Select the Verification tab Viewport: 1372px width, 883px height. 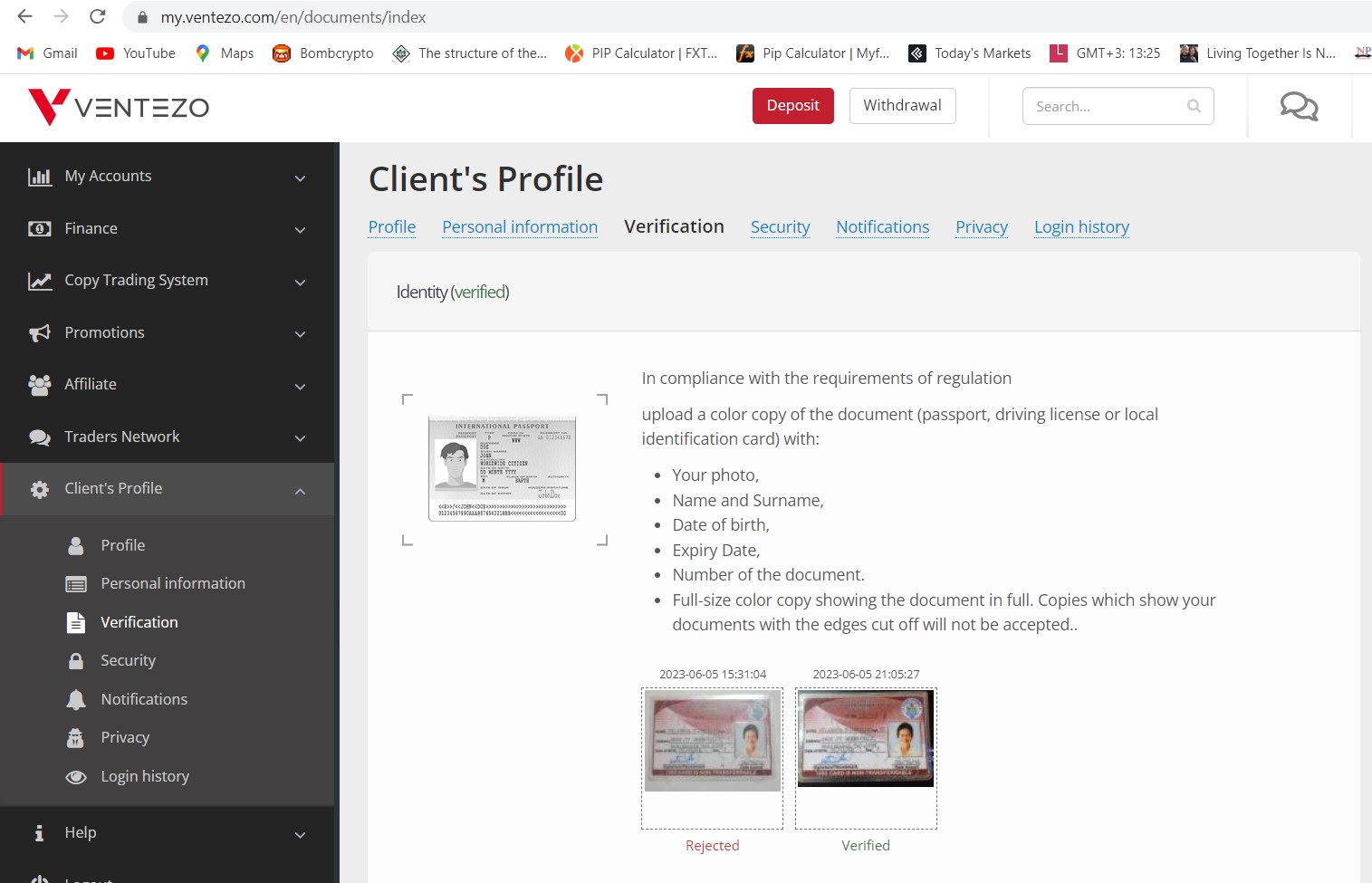click(x=674, y=226)
